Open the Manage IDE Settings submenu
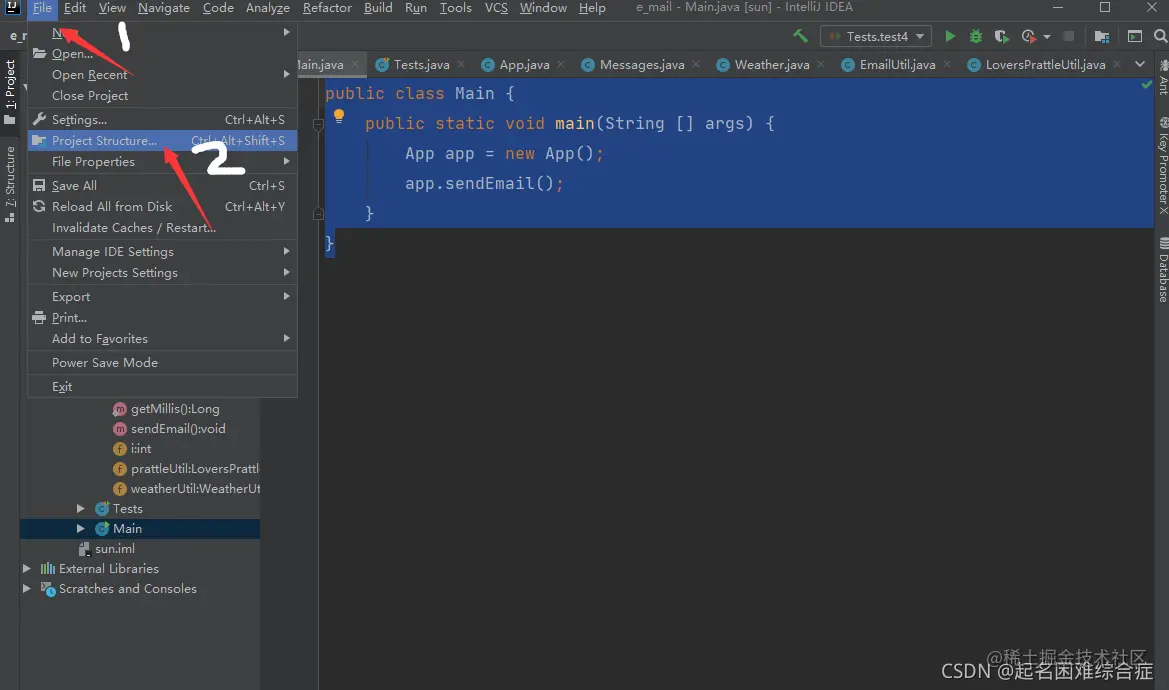The height and width of the screenshot is (690, 1169). tap(163, 252)
